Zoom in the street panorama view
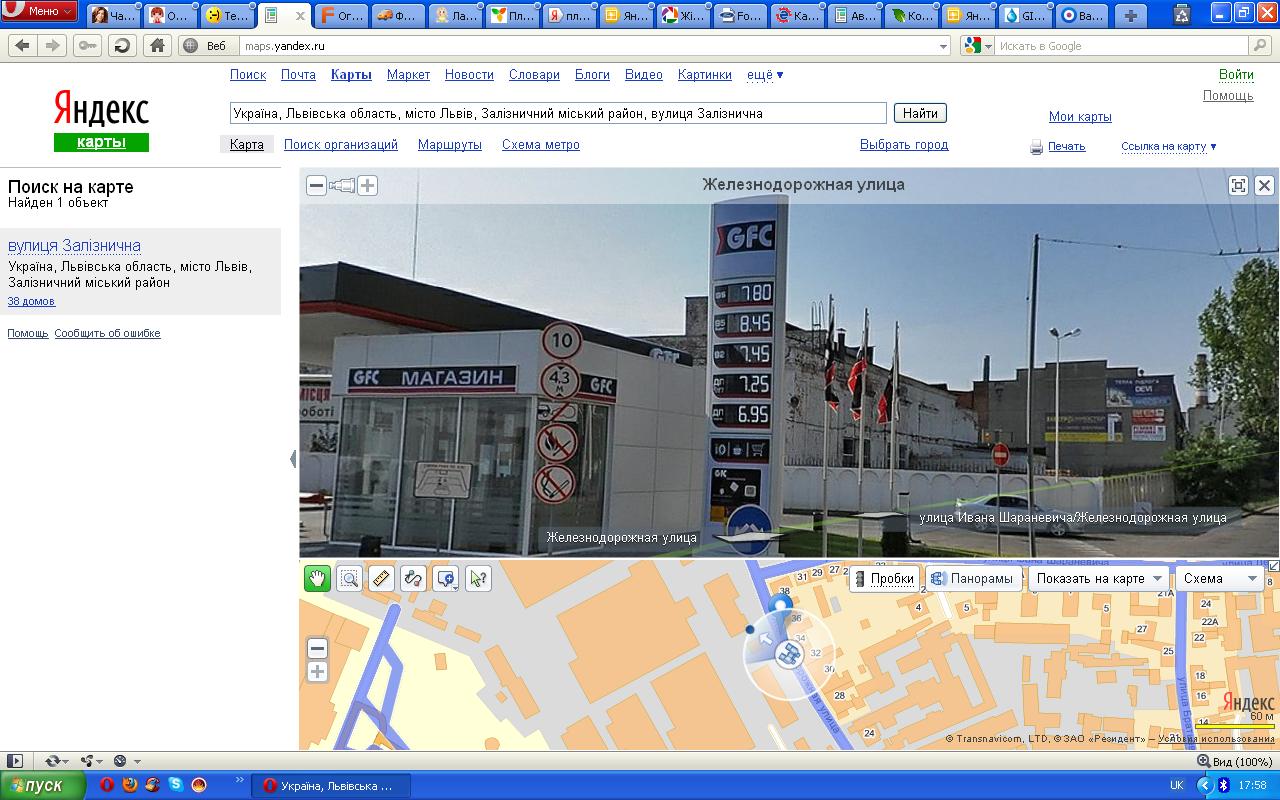The width and height of the screenshot is (1280, 800). coord(368,185)
